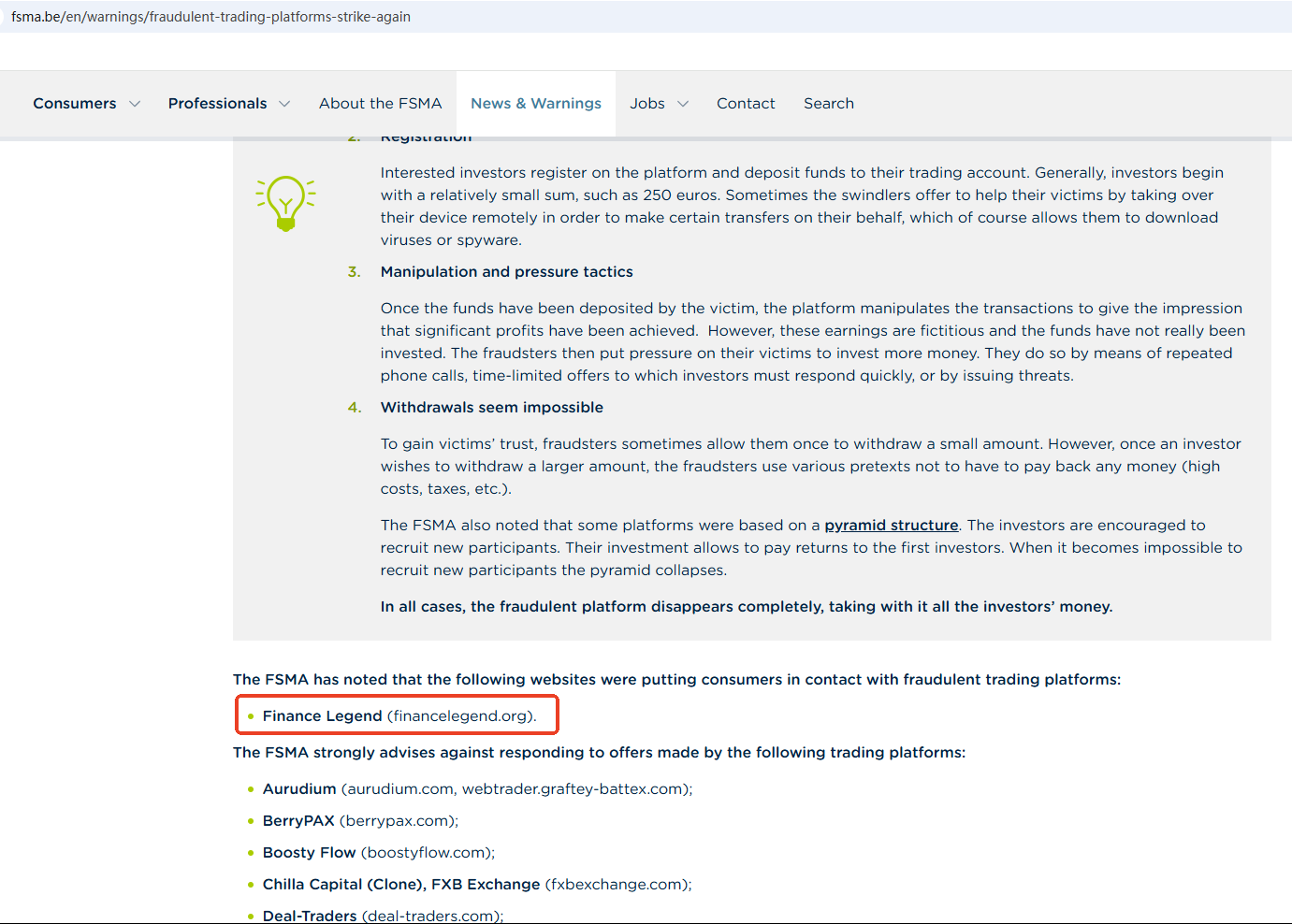Open Search in the navigation bar
Viewport: 1292px width, 924px height.
coord(829,104)
